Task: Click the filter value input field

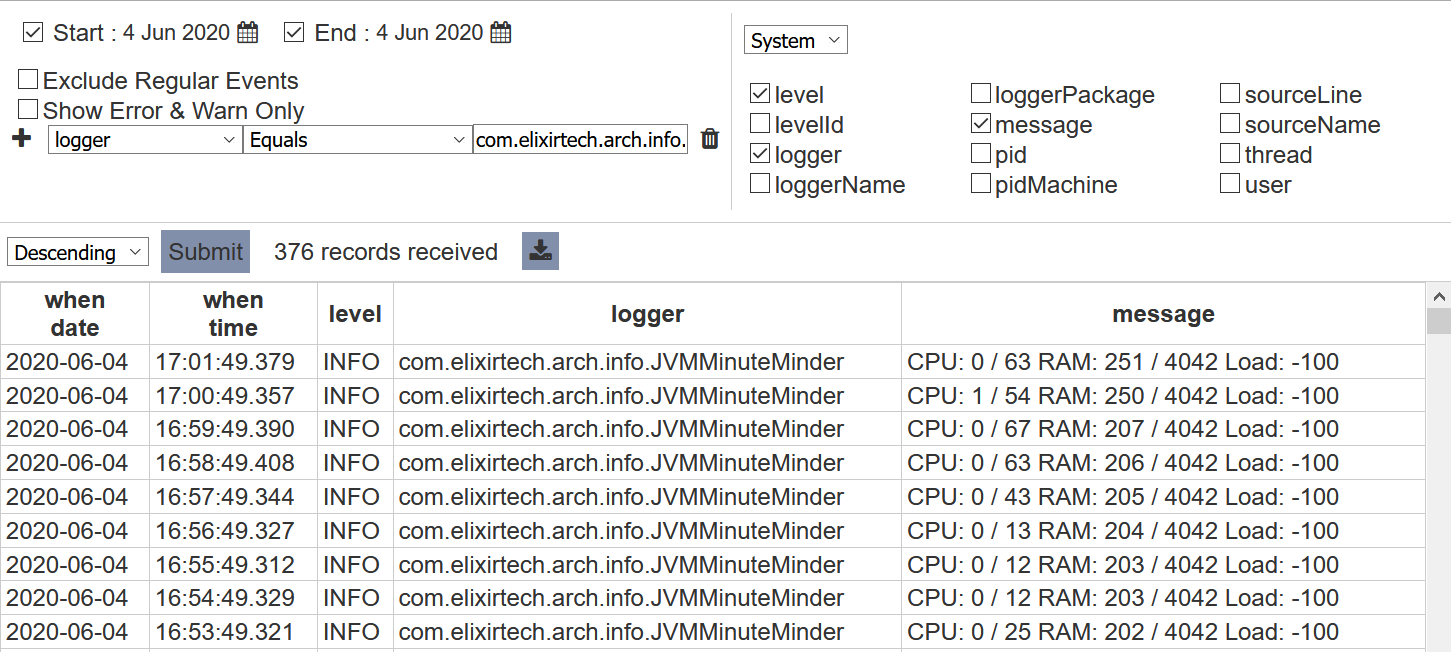Action: (x=581, y=140)
